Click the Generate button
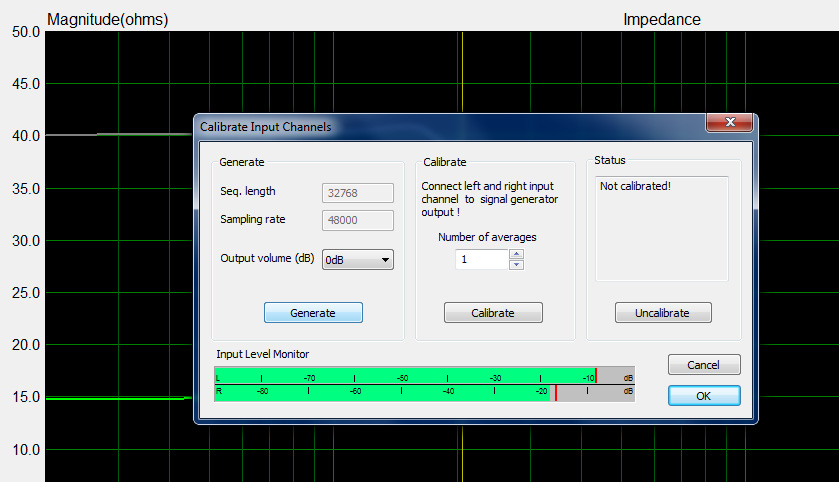The image size is (839, 482). click(x=313, y=312)
